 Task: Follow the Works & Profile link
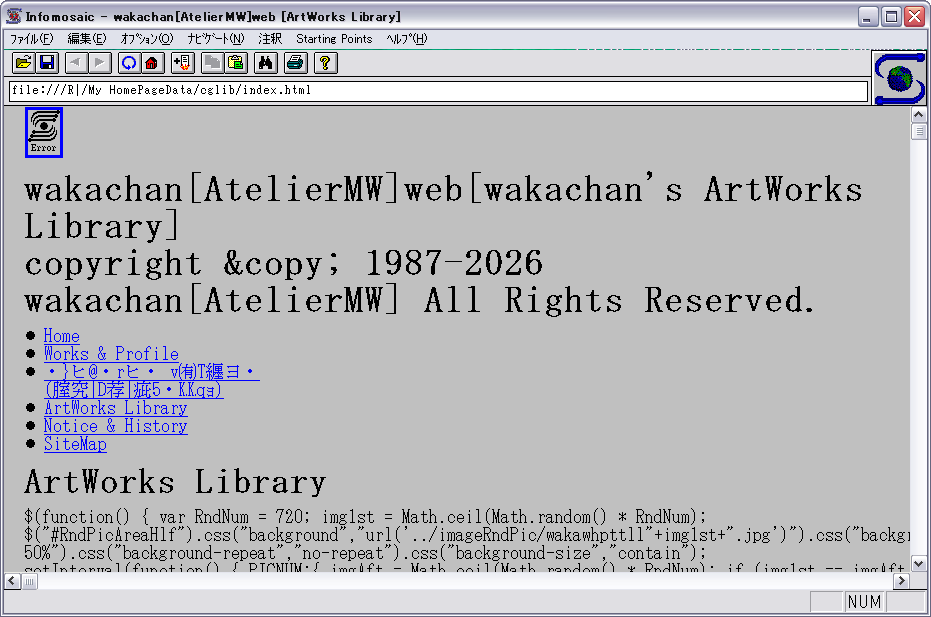coord(112,354)
